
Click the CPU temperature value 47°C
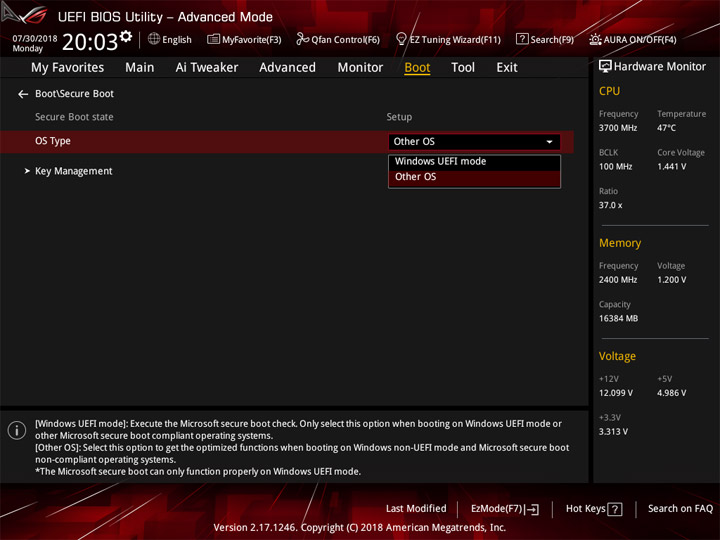point(666,128)
